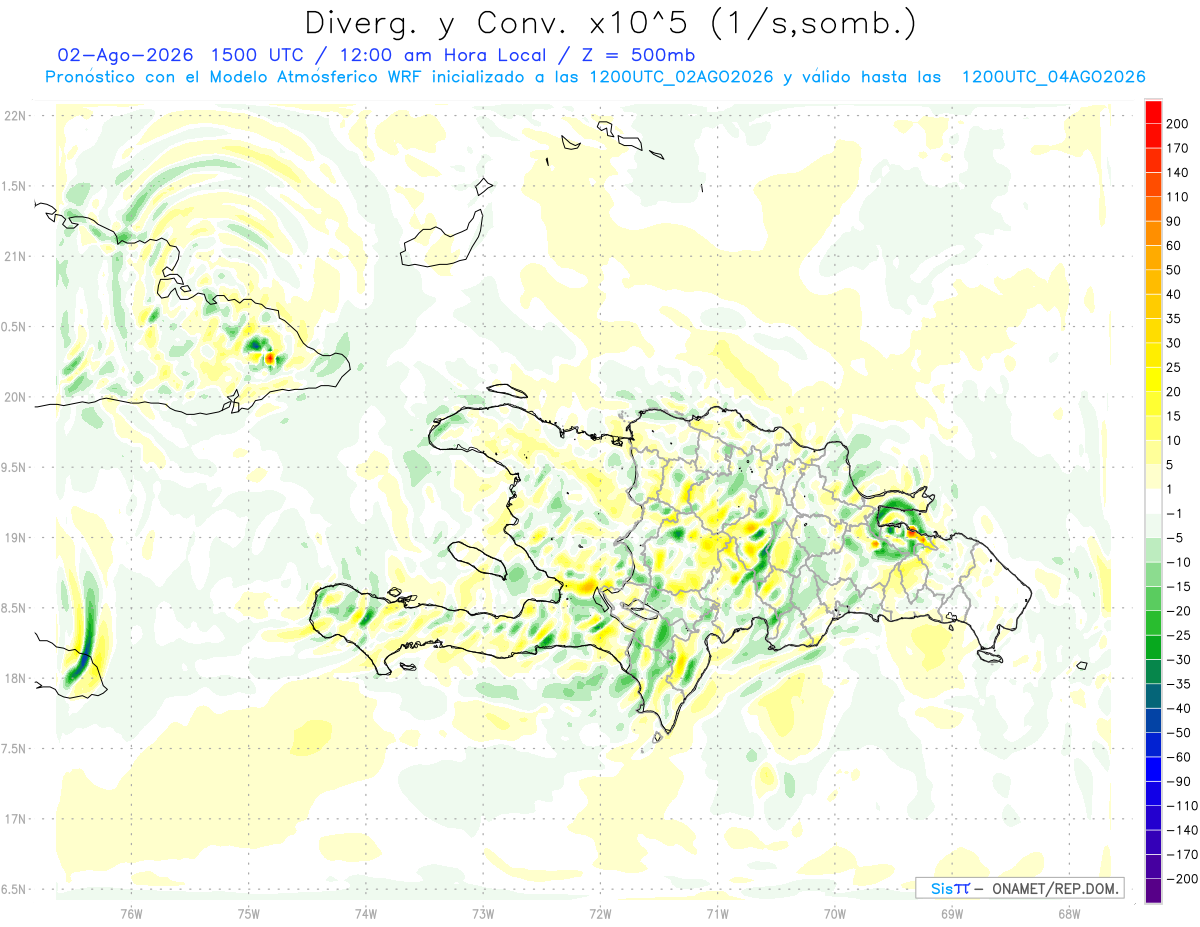Image resolution: width=1200 pixels, height=927 pixels.
Task: Click the "74W" longitude label
Action: coord(366,914)
